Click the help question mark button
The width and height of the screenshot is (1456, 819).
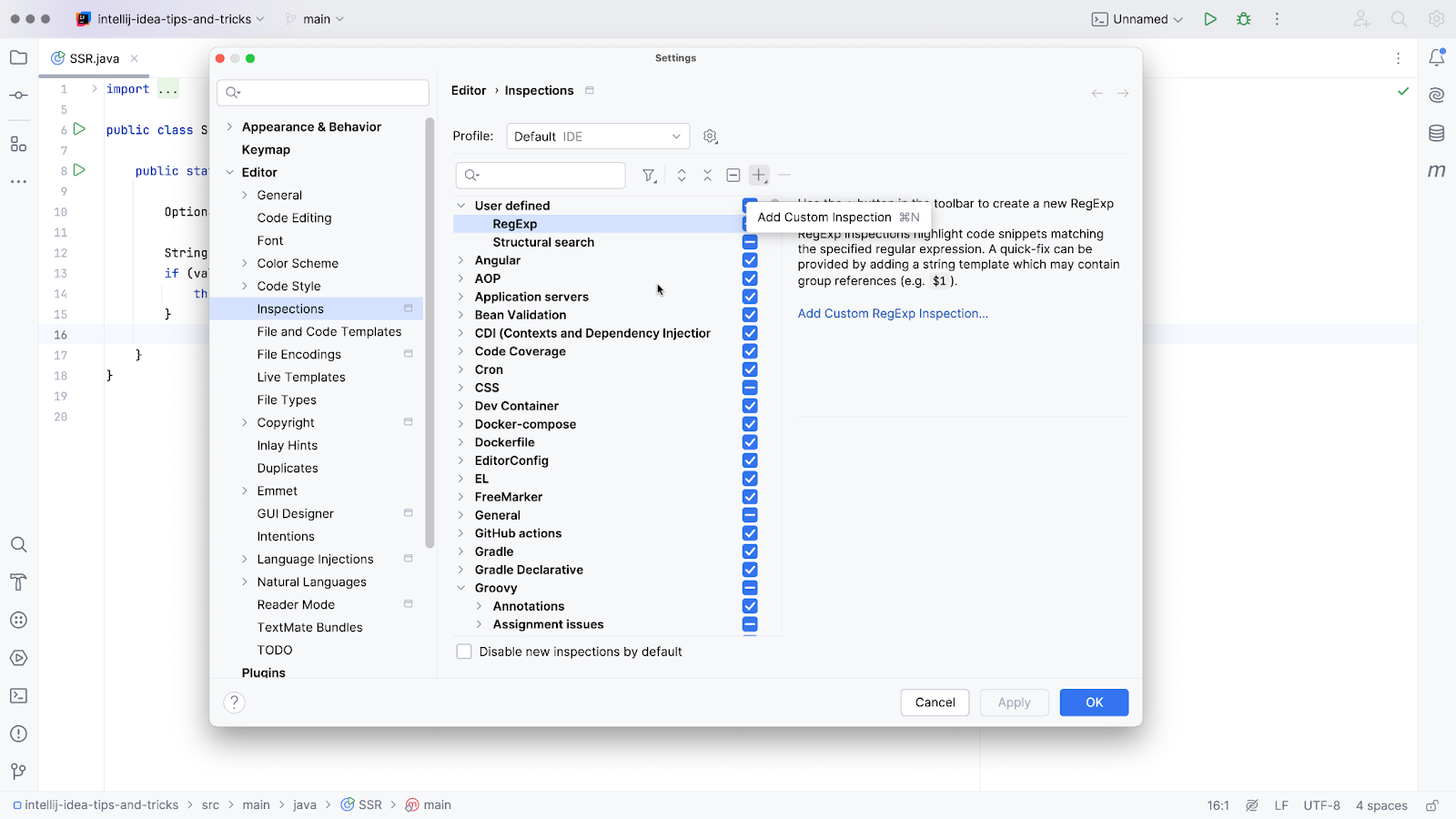coord(234,703)
